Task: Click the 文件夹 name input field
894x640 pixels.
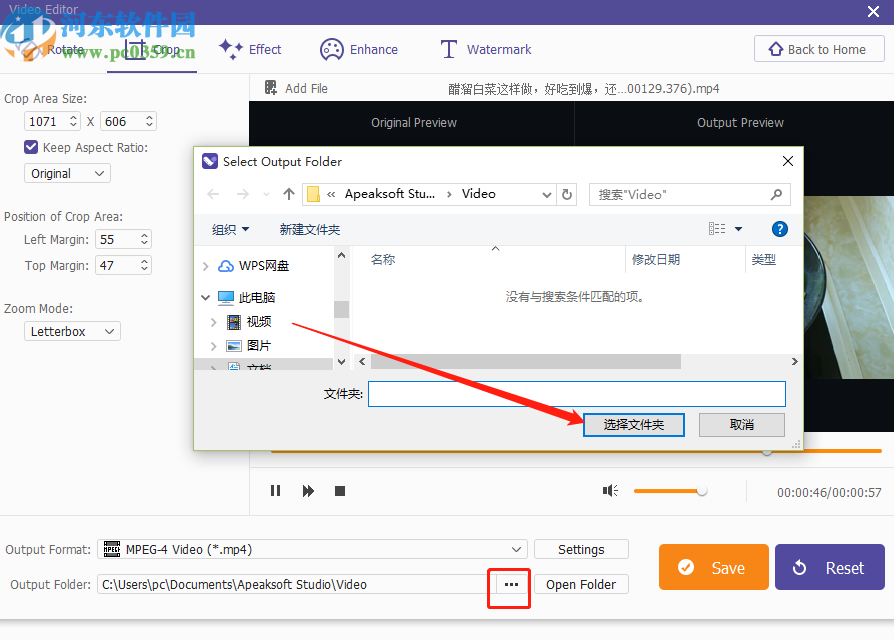Action: point(577,393)
